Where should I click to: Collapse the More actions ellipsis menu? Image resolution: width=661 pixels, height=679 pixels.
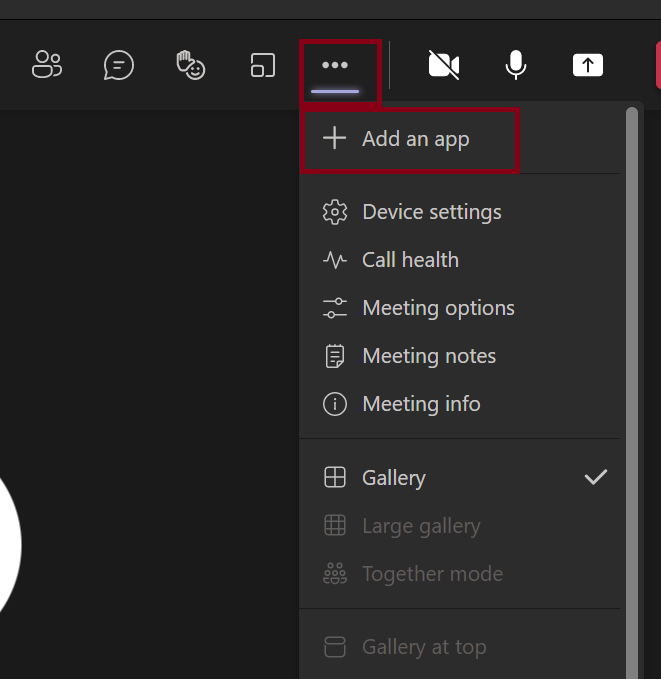pos(335,66)
